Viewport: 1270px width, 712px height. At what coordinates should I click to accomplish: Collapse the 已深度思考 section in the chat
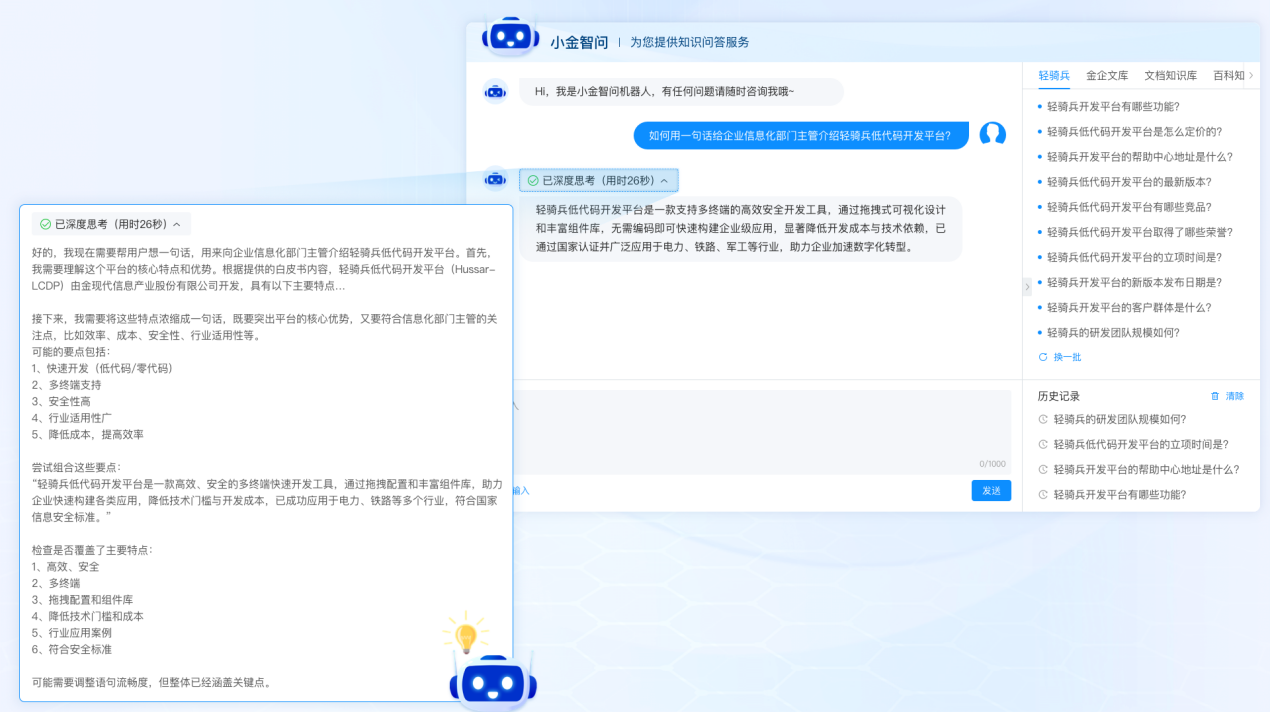point(664,181)
